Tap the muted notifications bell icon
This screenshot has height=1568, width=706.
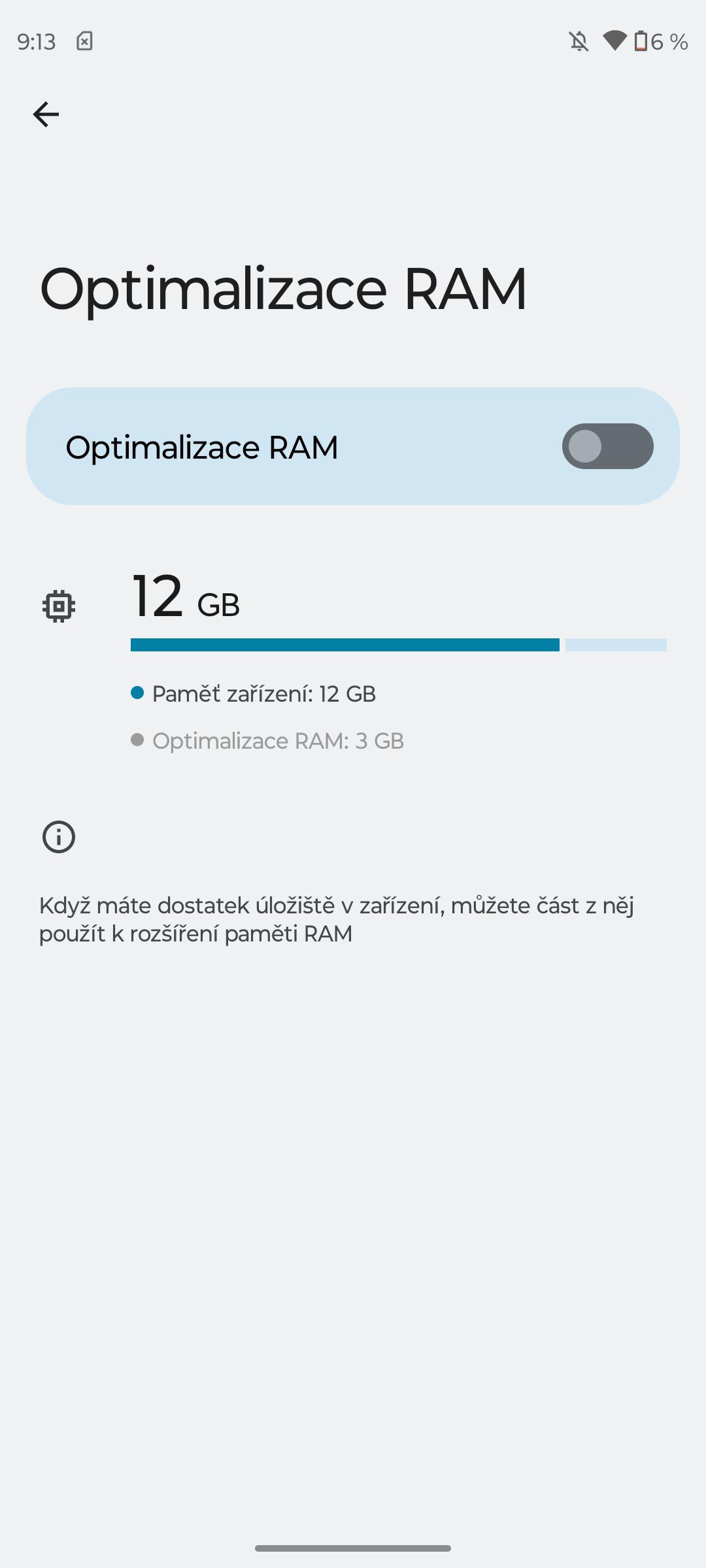[579, 42]
